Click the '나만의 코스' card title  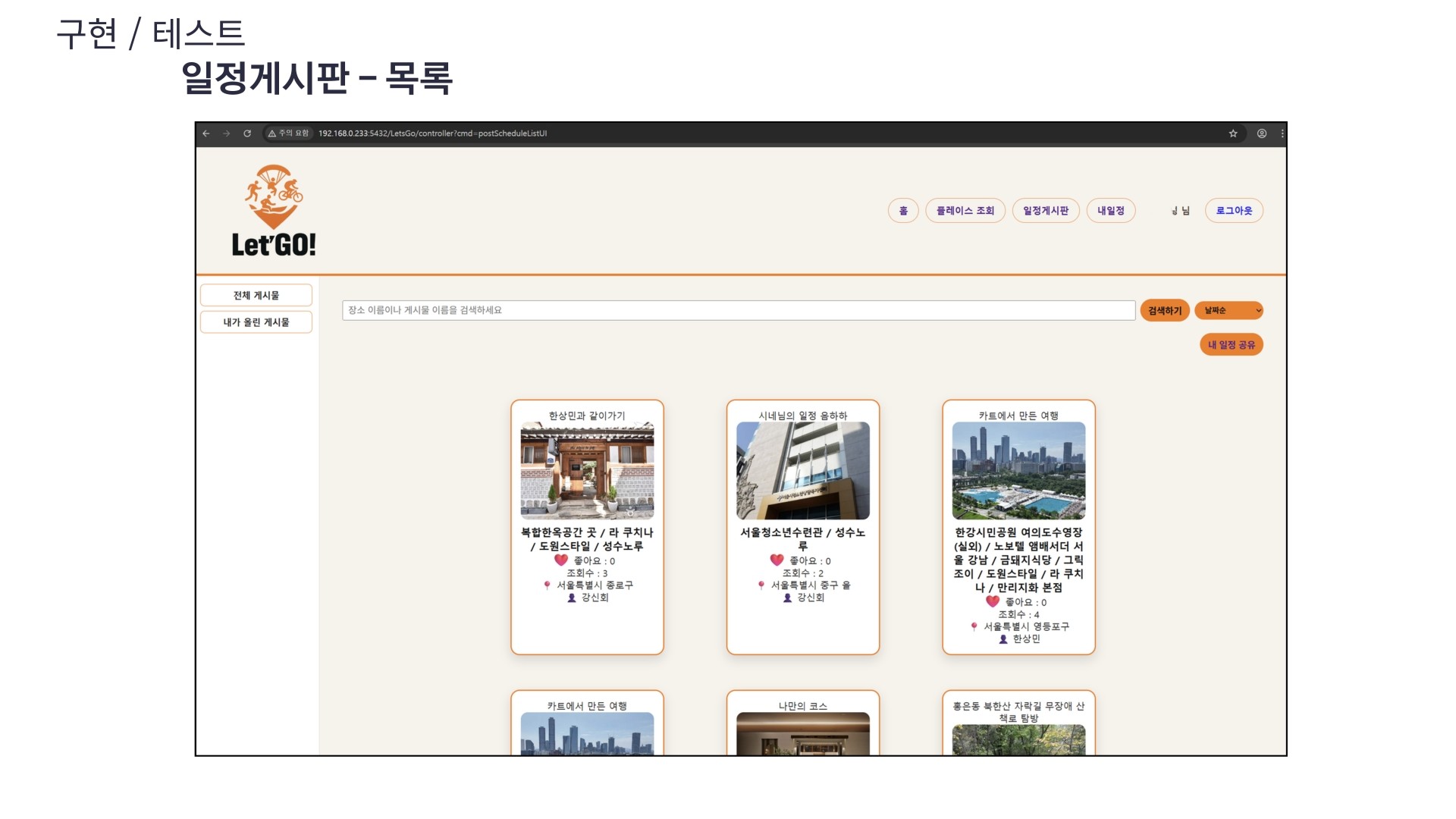point(803,706)
